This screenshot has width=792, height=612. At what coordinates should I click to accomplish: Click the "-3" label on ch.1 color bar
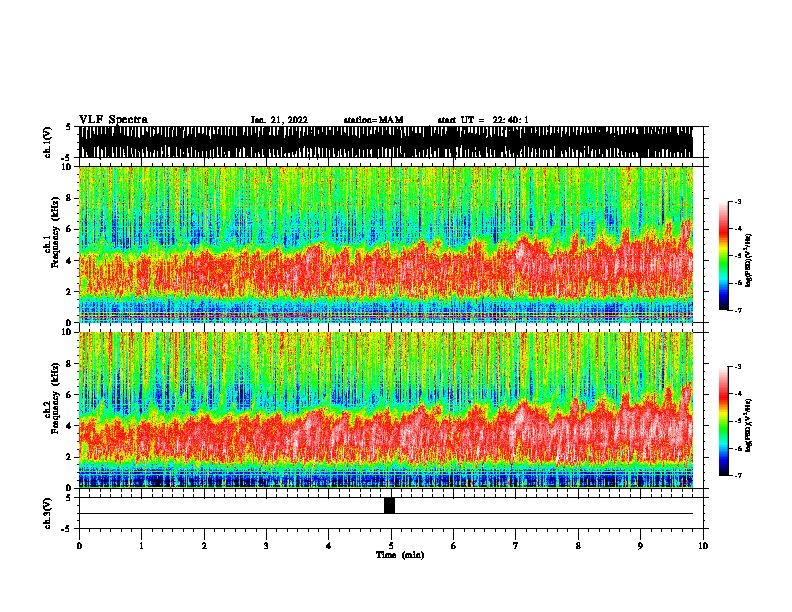[x=737, y=201]
